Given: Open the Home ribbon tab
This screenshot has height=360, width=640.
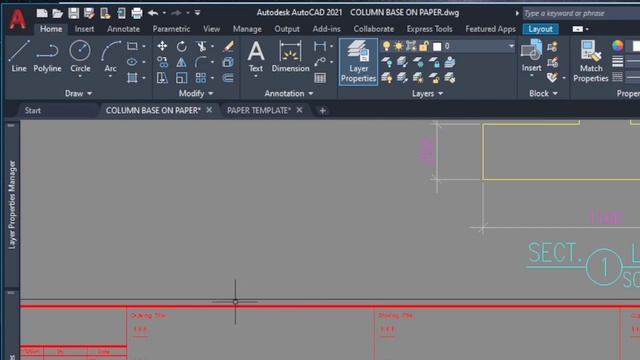Looking at the screenshot, I should [51, 29].
